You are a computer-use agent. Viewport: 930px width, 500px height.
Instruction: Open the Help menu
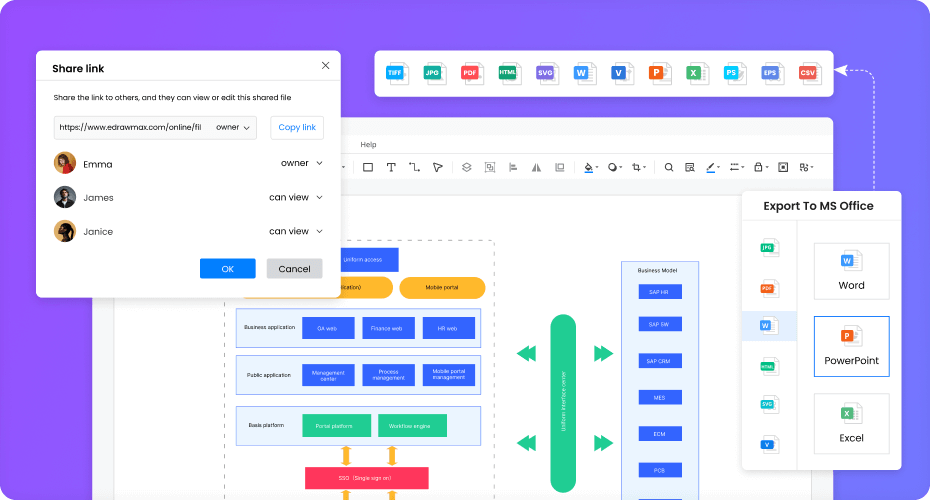click(368, 145)
